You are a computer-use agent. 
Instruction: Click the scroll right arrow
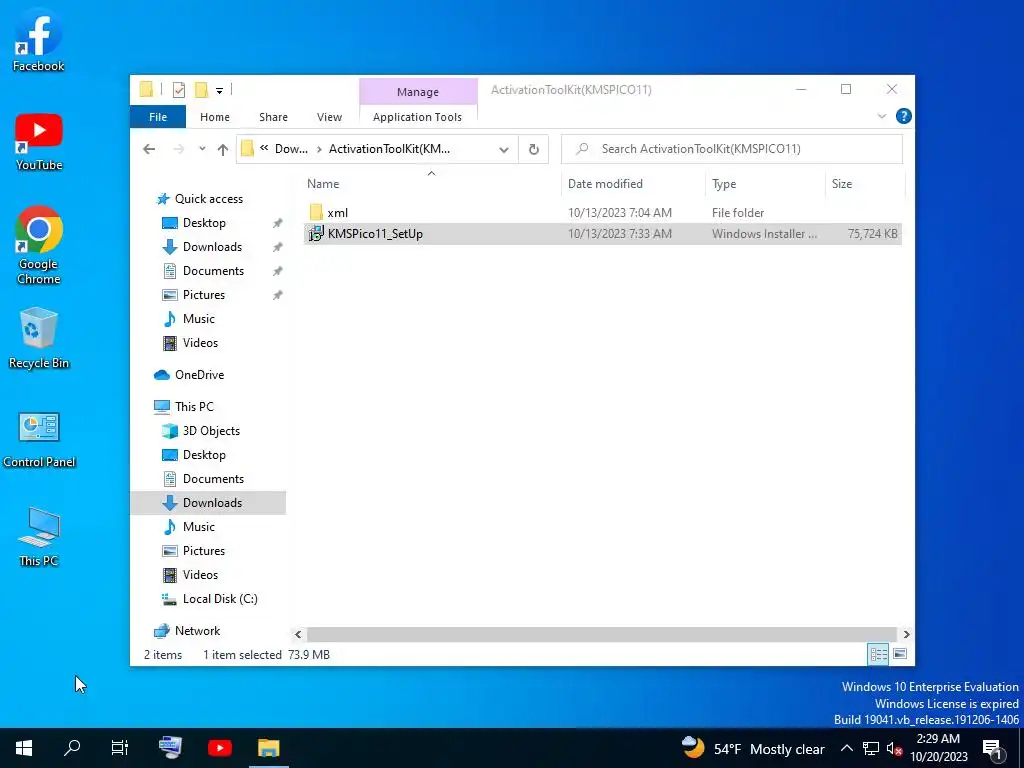click(906, 634)
